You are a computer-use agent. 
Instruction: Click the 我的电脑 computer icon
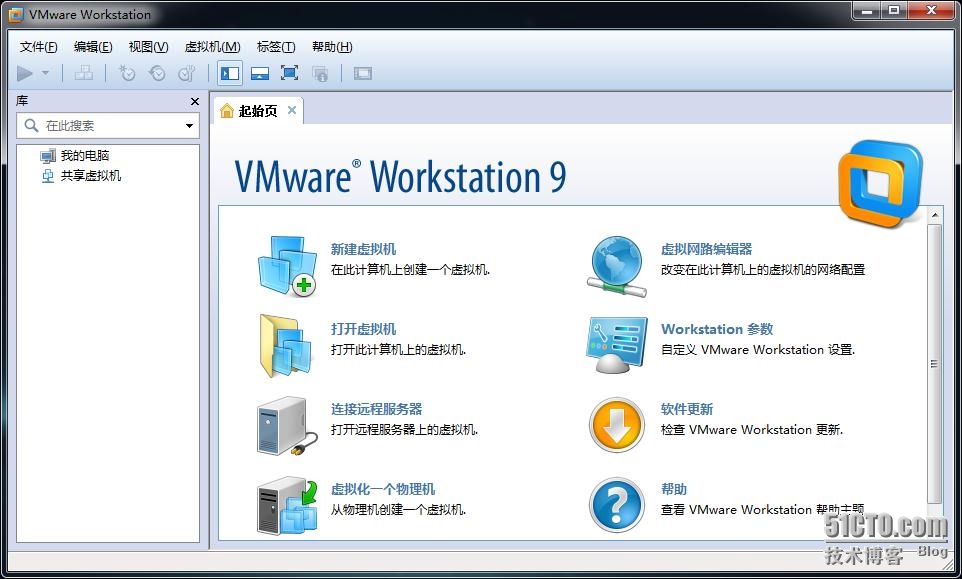[48, 156]
